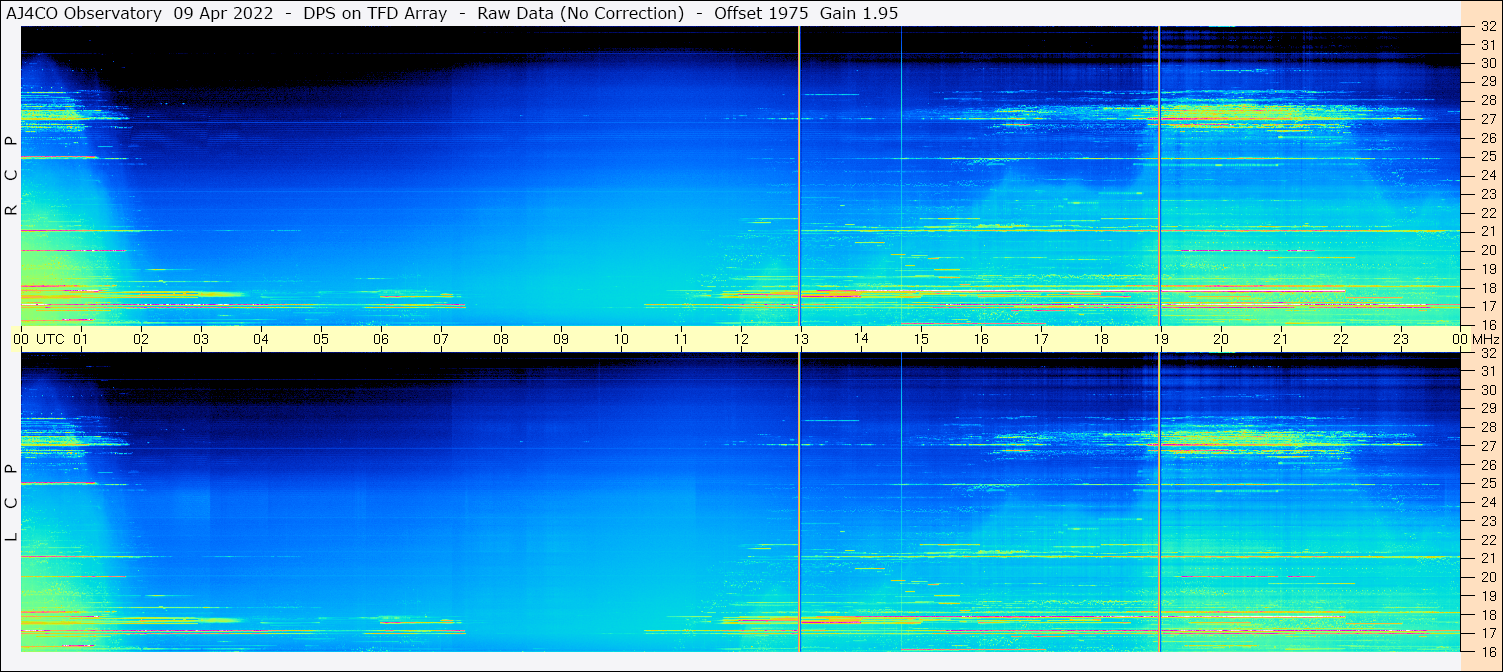Screen dimensions: 1503x672
Task: Click the 16 MHz label on RCP scale
Action: 1488,324
